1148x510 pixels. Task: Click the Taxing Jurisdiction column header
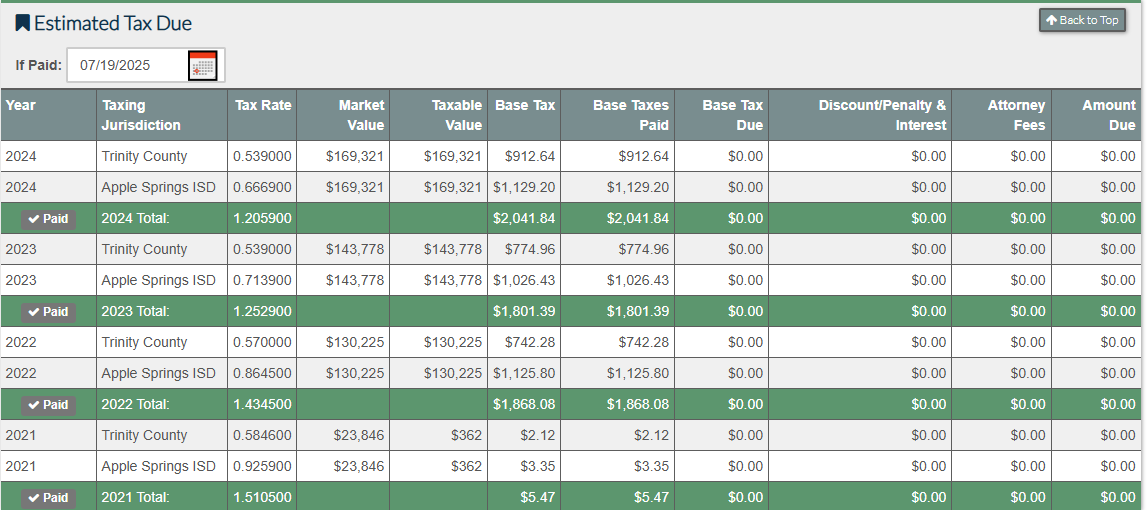141,115
